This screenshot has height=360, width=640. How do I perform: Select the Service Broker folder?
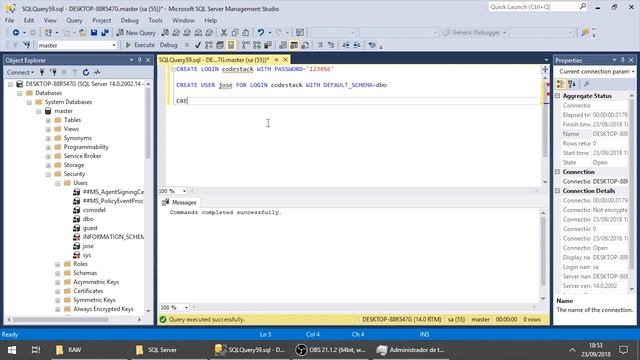tap(82, 156)
